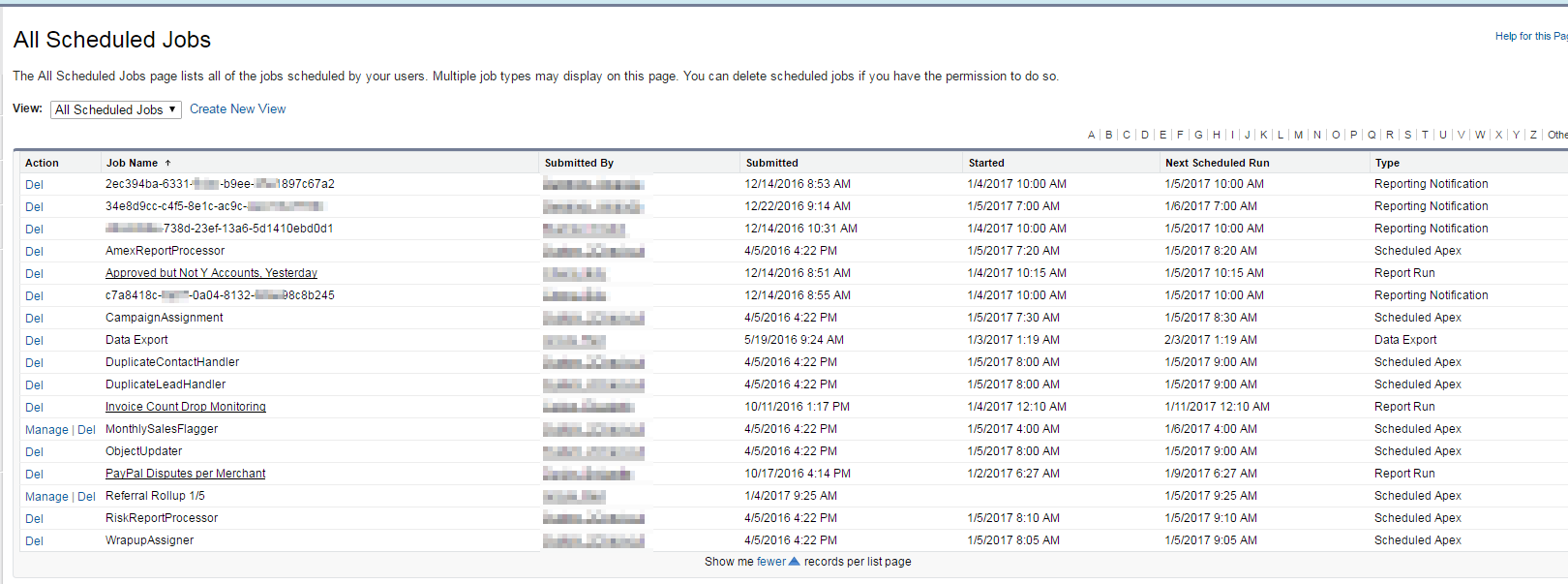1568x584 pixels.
Task: Click the fewer records triangle icon
Action: click(795, 562)
